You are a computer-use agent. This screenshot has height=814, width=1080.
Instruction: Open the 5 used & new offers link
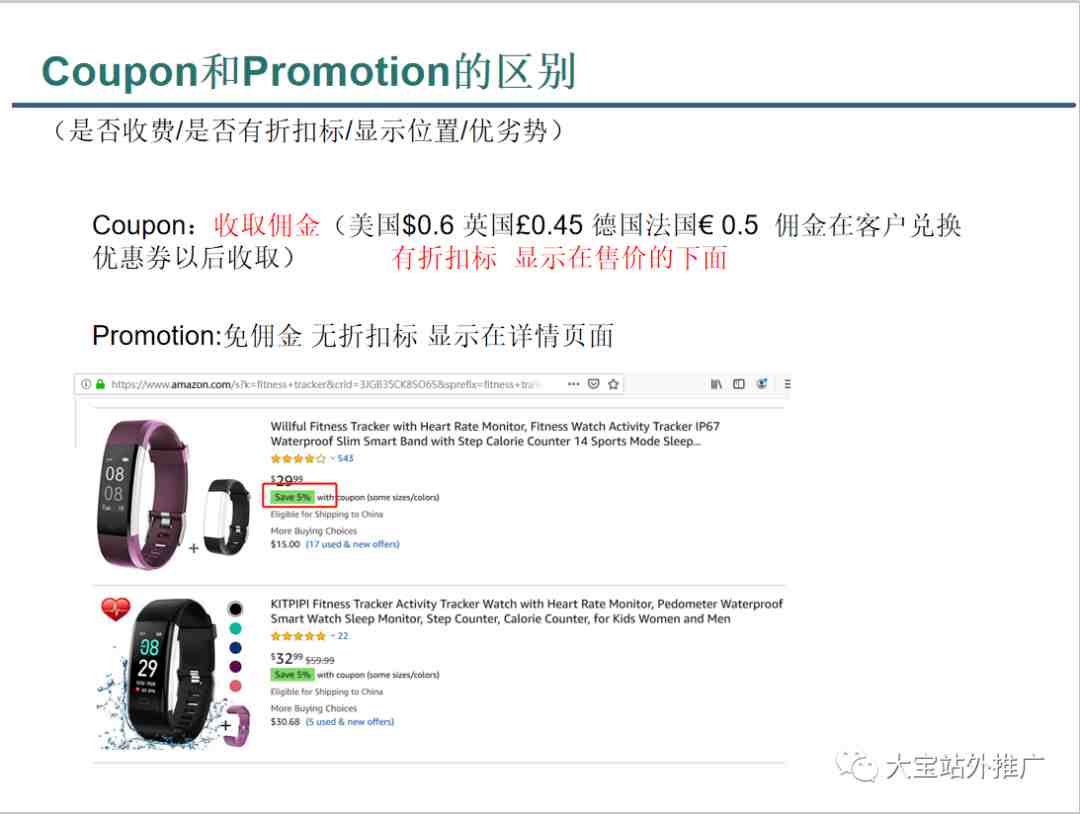tap(349, 722)
